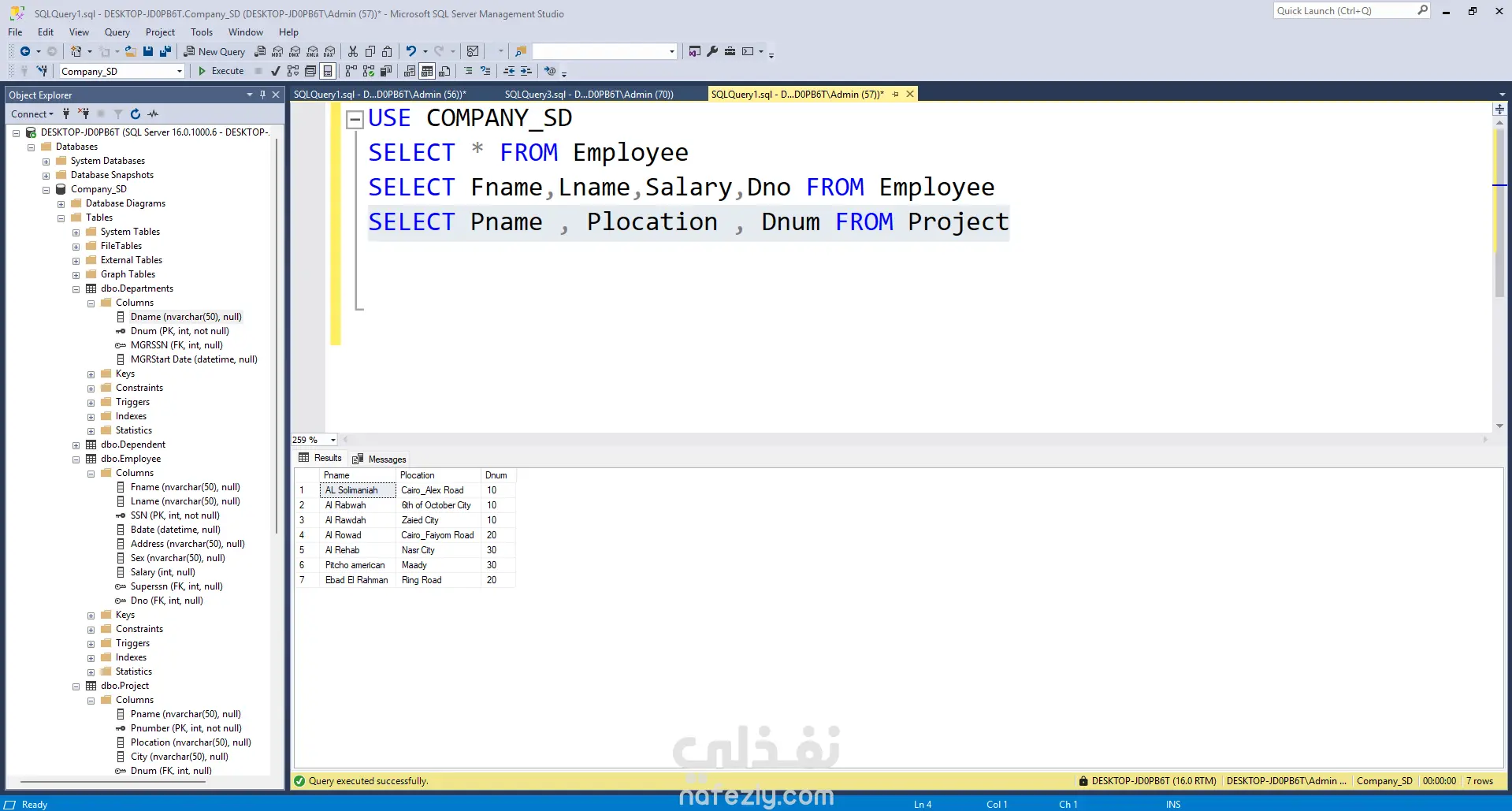Click the Copy icon in toolbar

click(370, 51)
